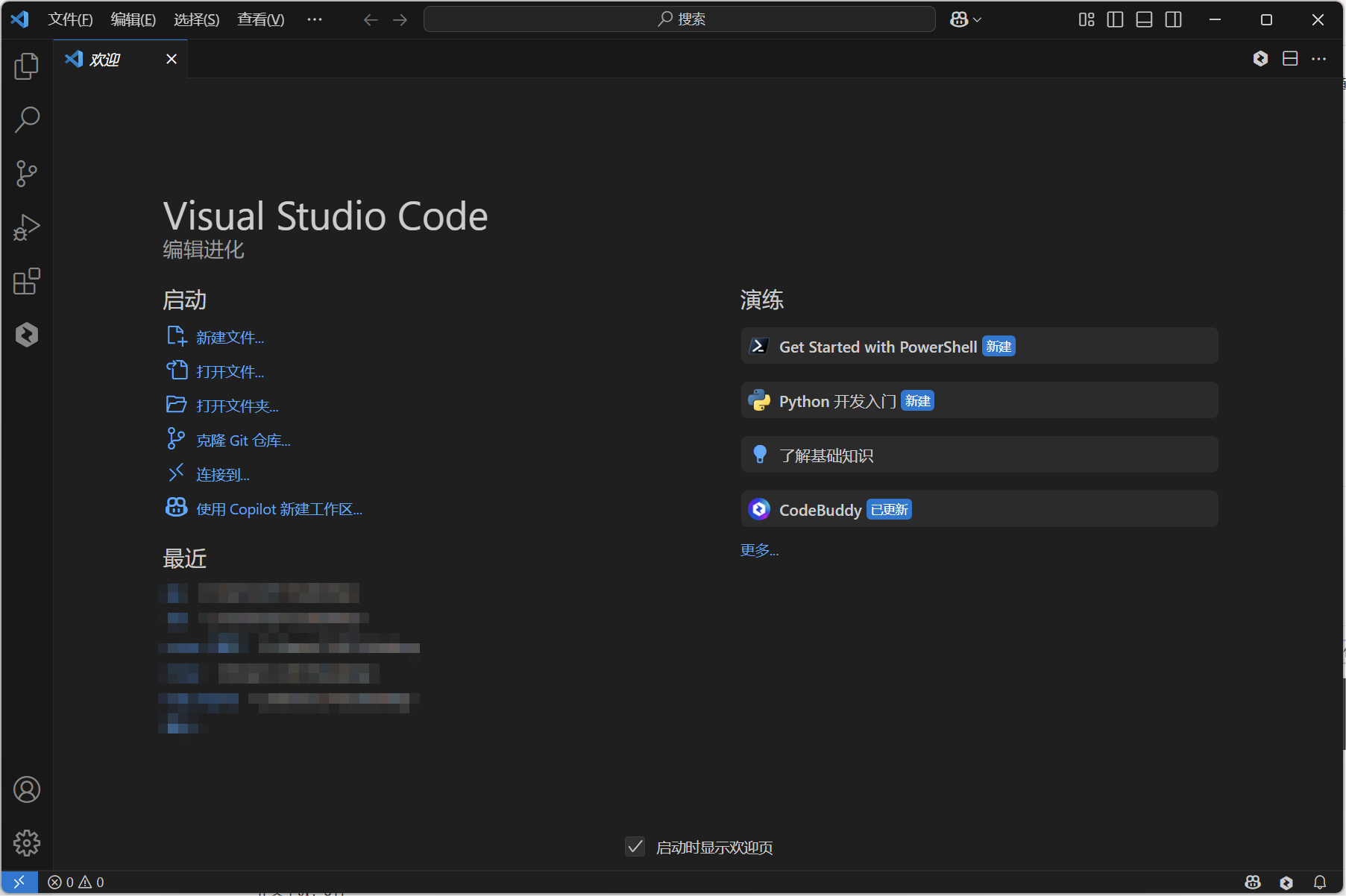The width and height of the screenshot is (1346, 896).
Task: Open the Explorer view in the activity bar
Action: pyautogui.click(x=26, y=66)
